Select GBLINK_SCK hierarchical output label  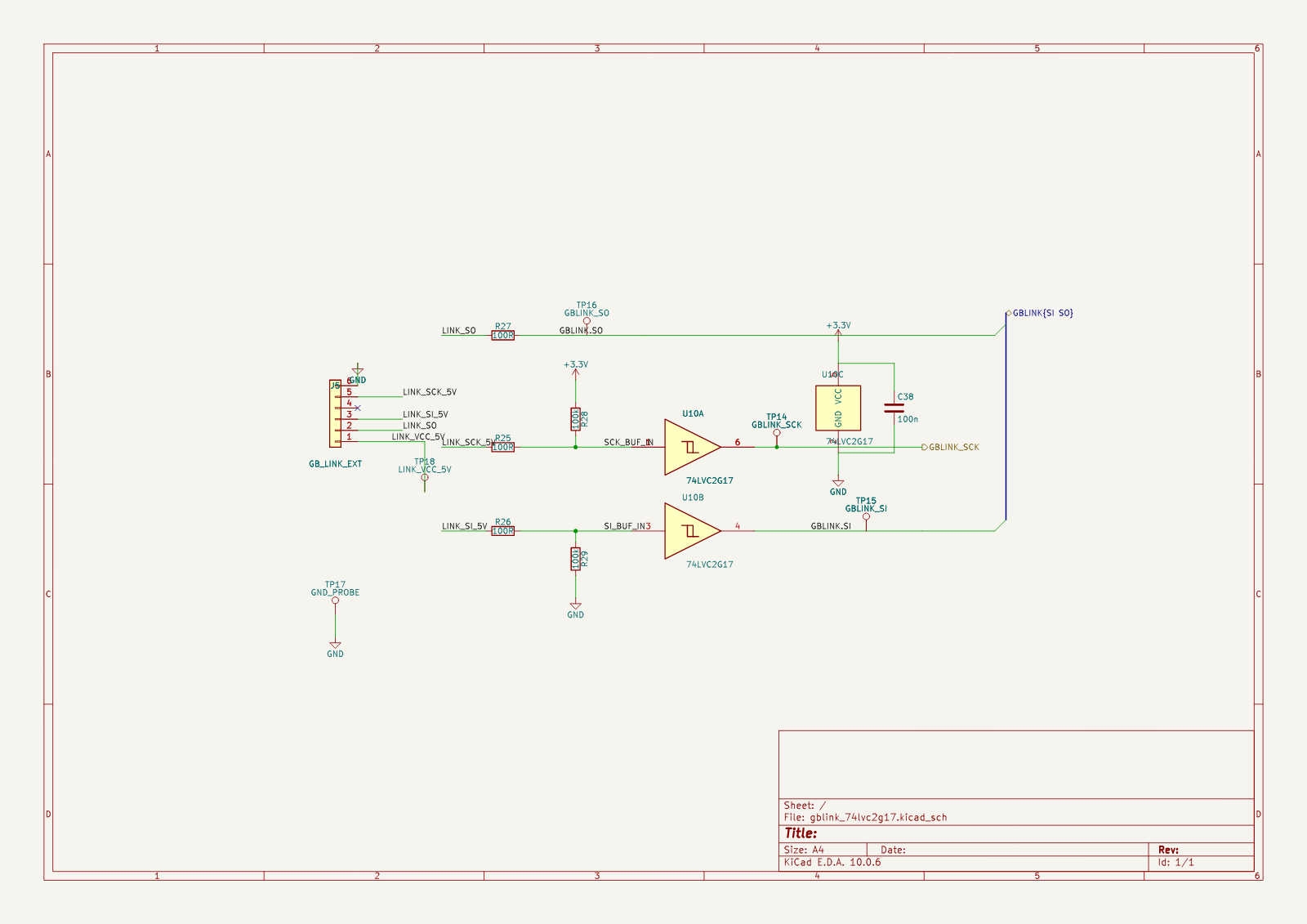pos(950,447)
